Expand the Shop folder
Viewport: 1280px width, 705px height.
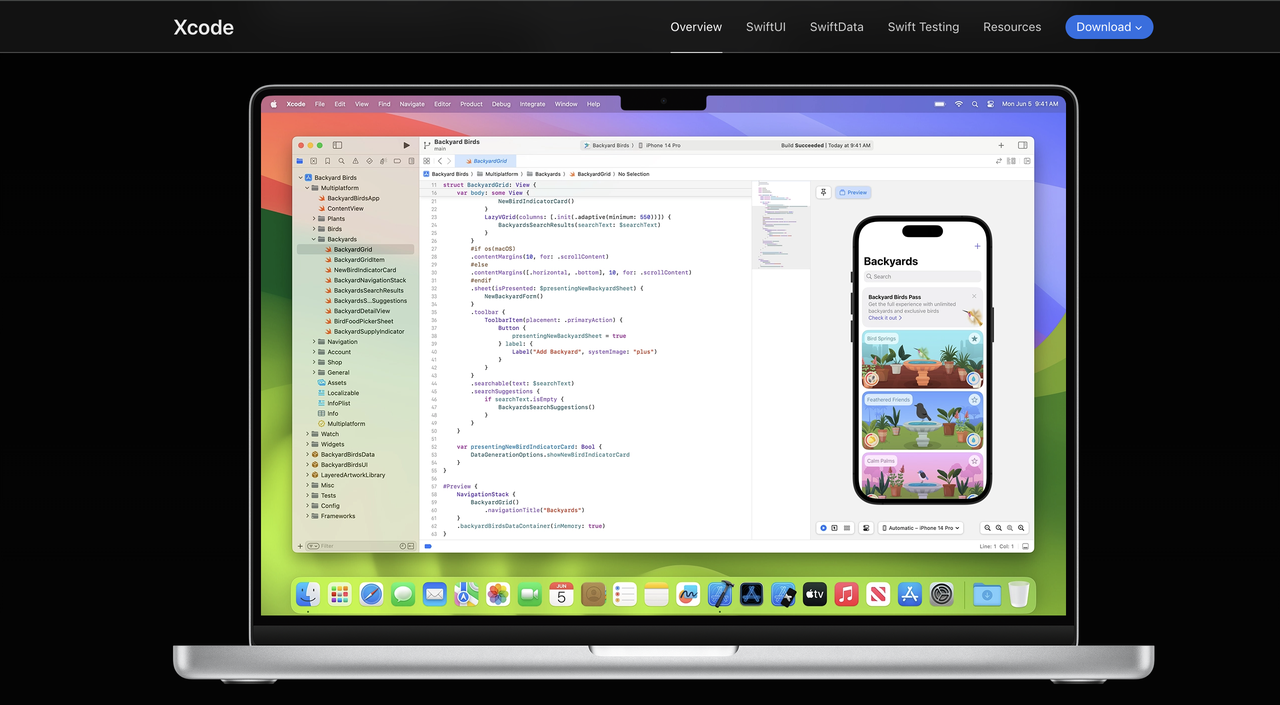click(314, 362)
